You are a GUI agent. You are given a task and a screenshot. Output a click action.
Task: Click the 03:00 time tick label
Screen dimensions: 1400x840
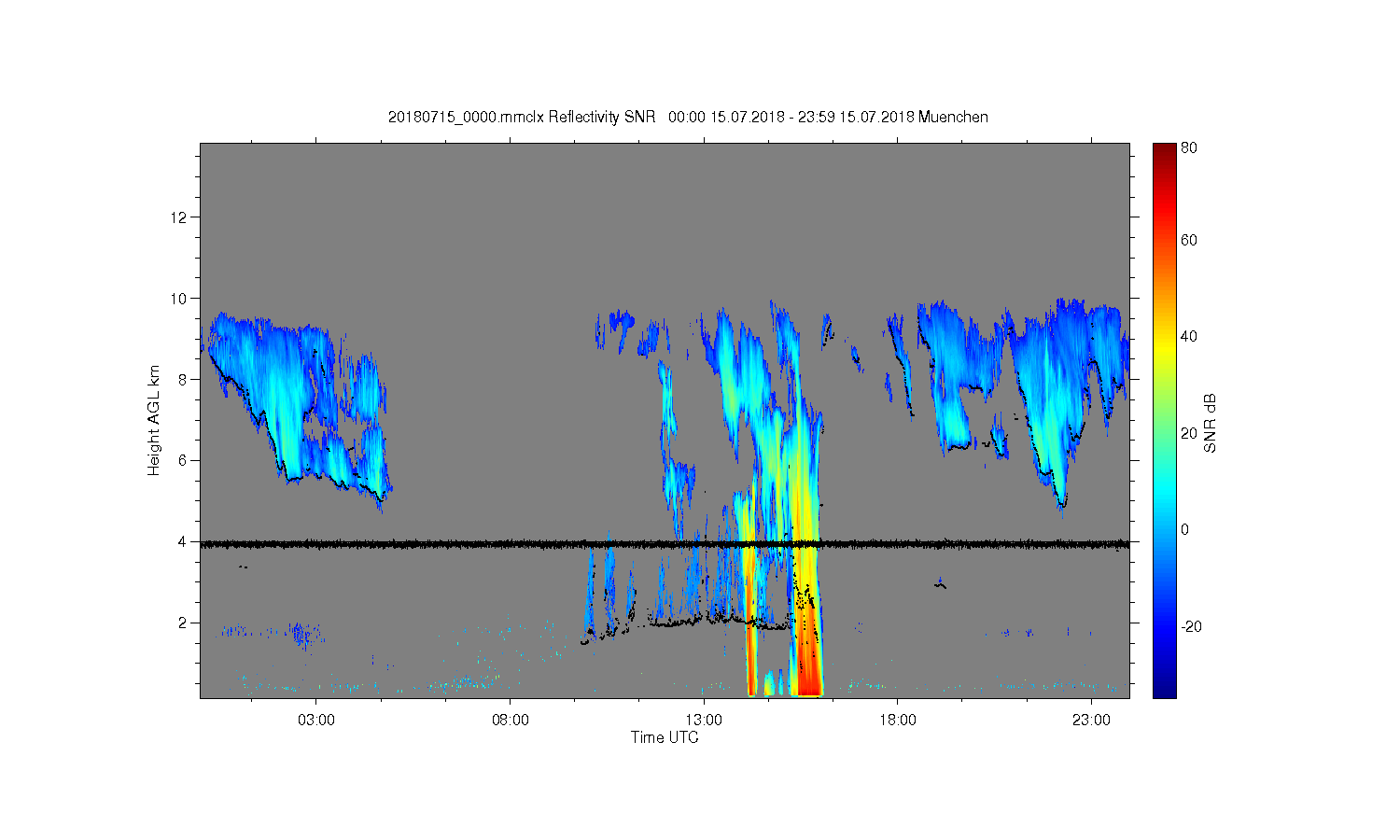coord(316,721)
